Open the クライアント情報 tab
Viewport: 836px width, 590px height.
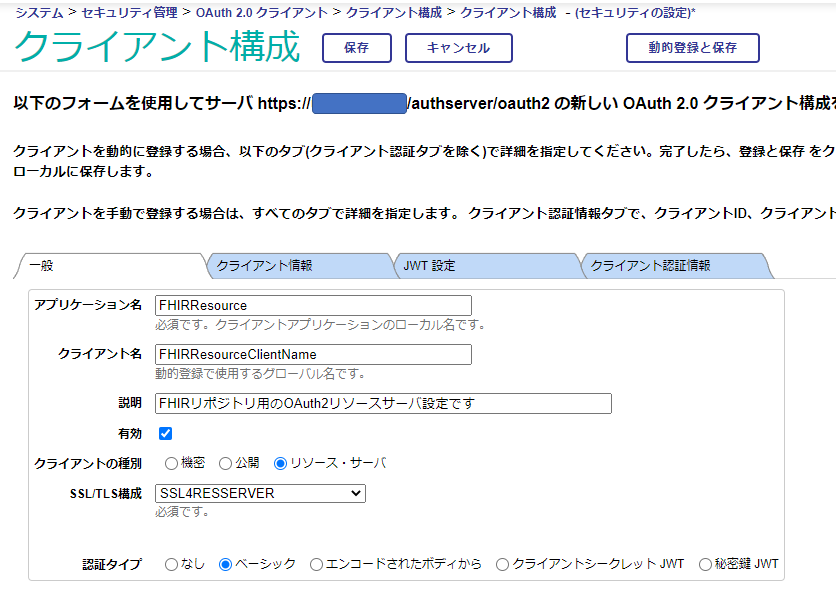tap(298, 266)
